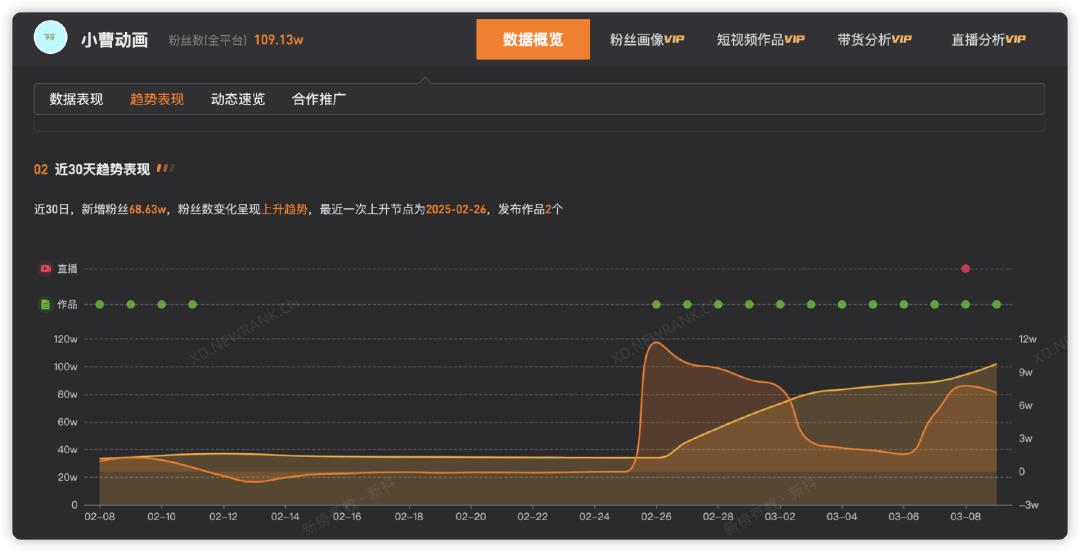This screenshot has width=1080, height=552.
Task: Click the 2025-02-26 date link
Action: click(456, 209)
